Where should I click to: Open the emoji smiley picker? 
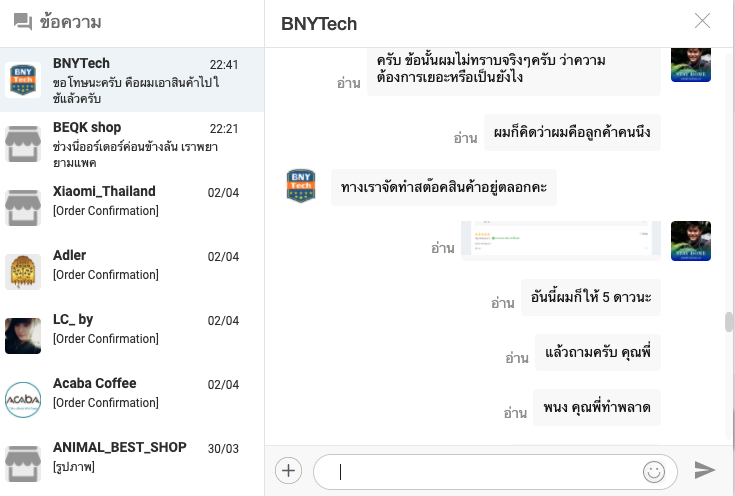(x=654, y=471)
